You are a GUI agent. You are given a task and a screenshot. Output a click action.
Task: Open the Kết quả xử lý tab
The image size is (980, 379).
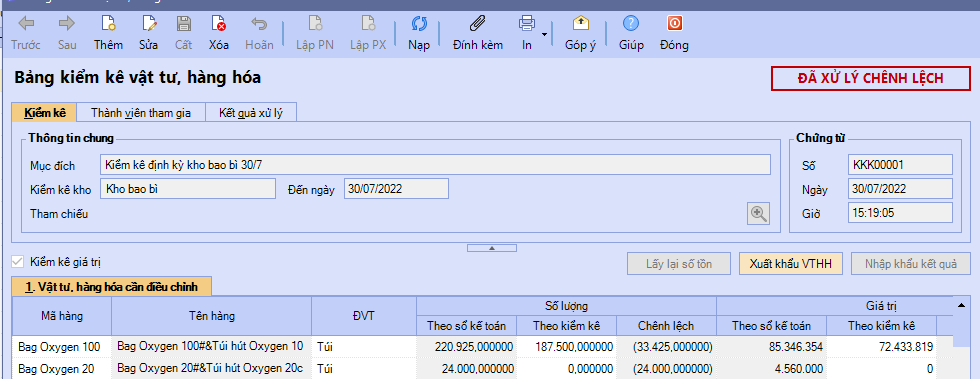point(251,113)
